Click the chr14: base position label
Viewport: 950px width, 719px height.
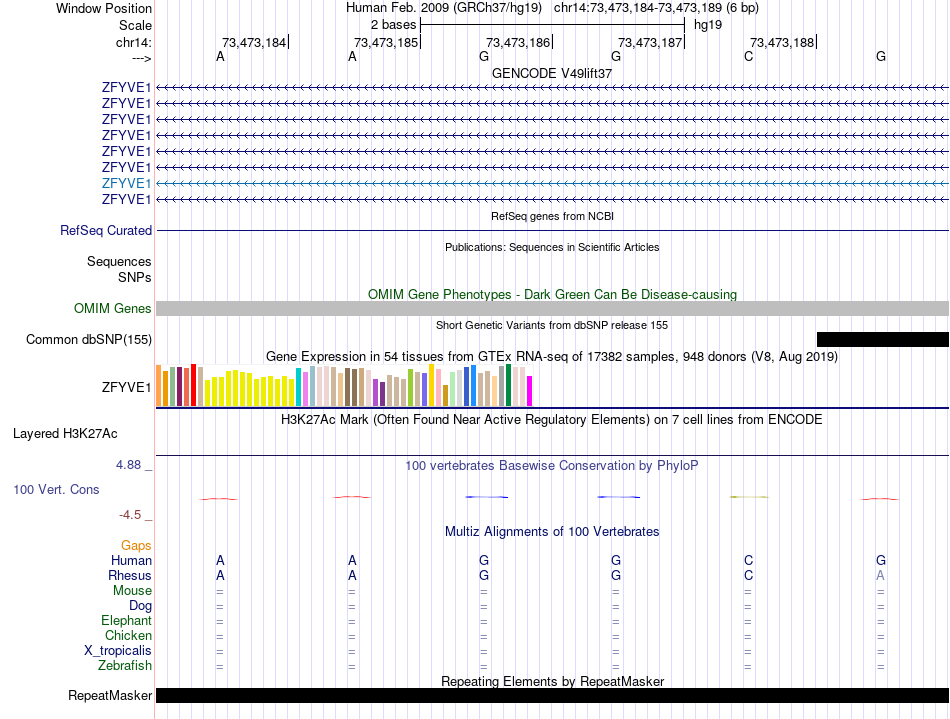coord(133,42)
